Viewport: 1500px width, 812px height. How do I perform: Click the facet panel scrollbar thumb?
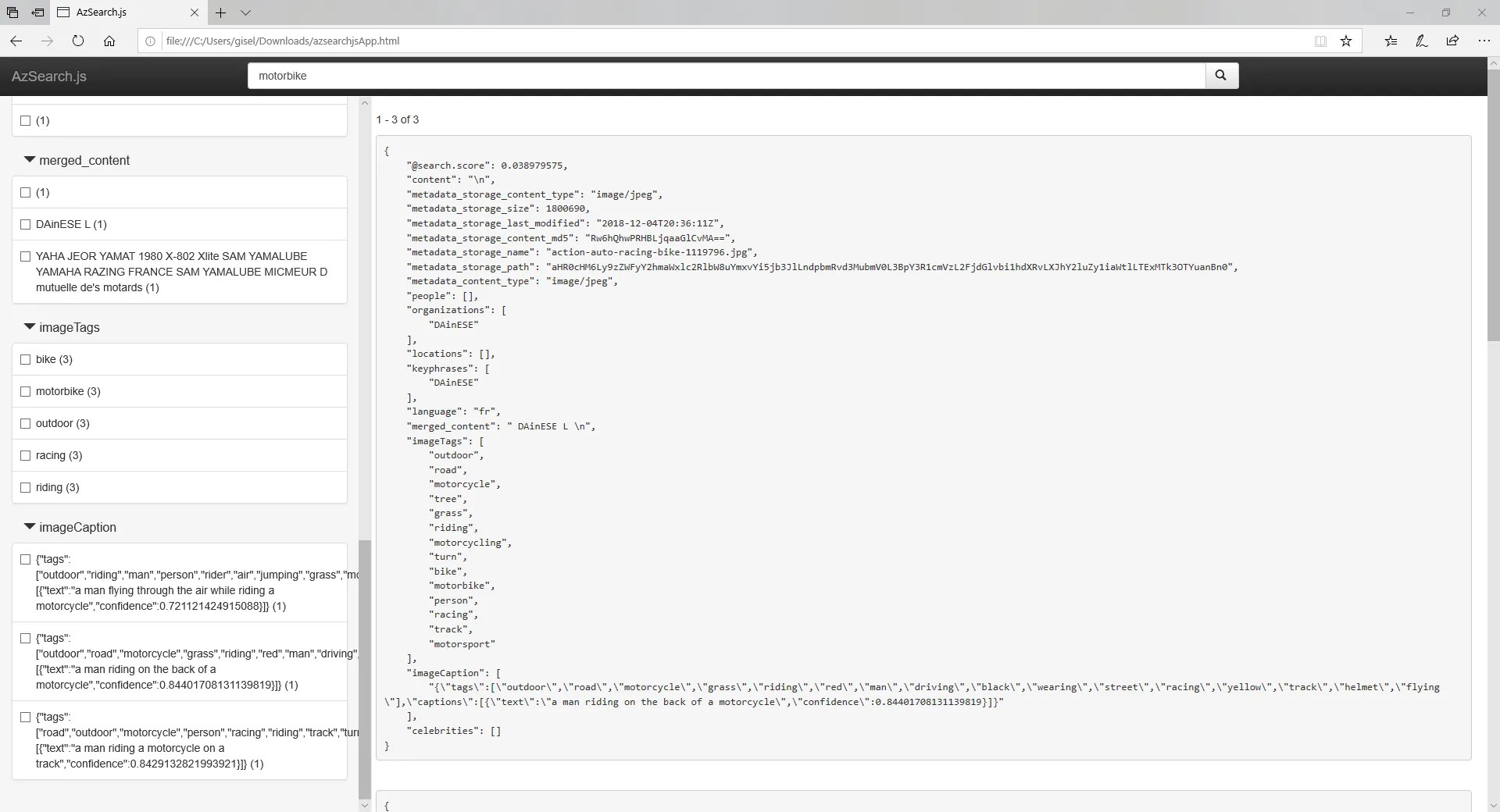(x=364, y=669)
